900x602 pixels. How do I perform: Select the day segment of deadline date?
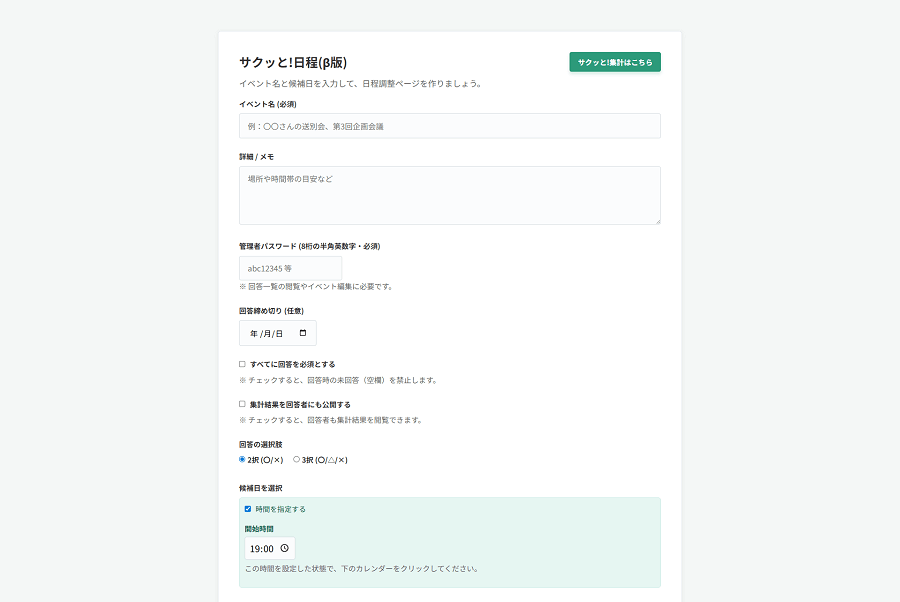(x=279, y=333)
